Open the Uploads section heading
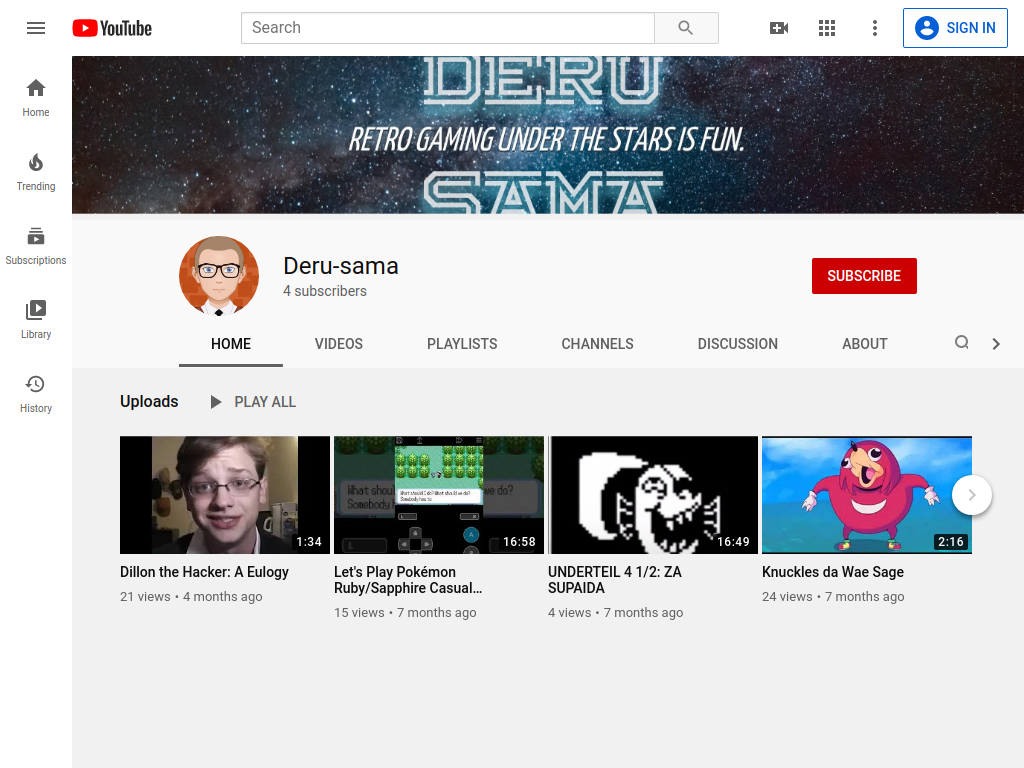This screenshot has height=768, width=1024. click(x=149, y=401)
